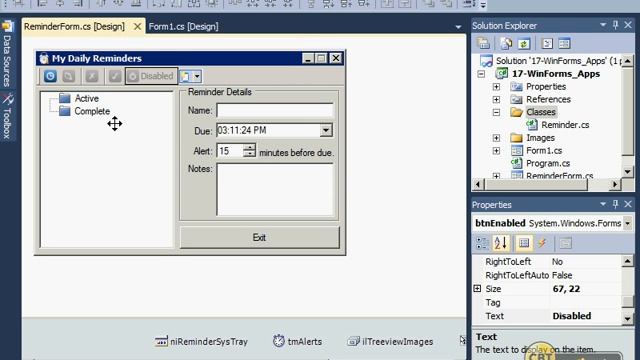Click the My Daily Reminders form icon
The height and width of the screenshot is (360, 640).
coord(44,58)
